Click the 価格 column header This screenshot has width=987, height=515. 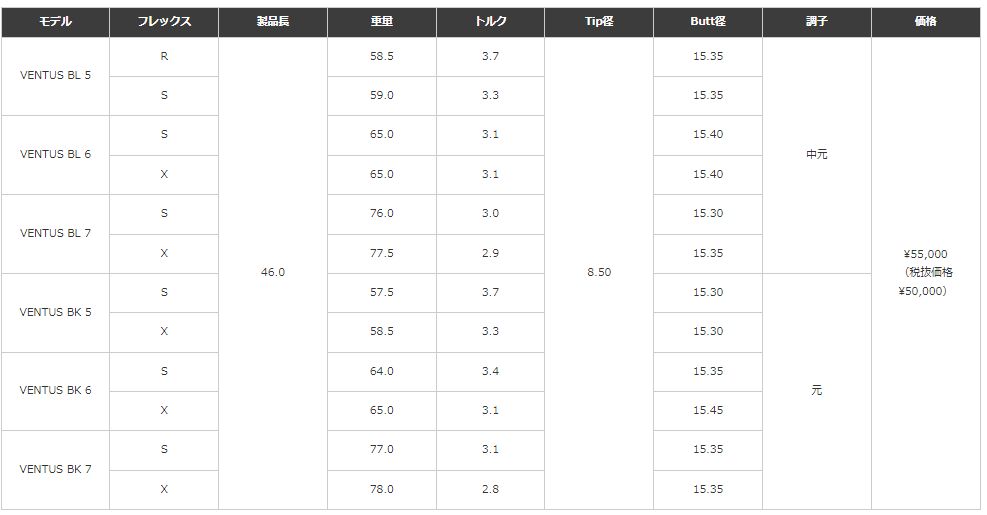(925, 21)
